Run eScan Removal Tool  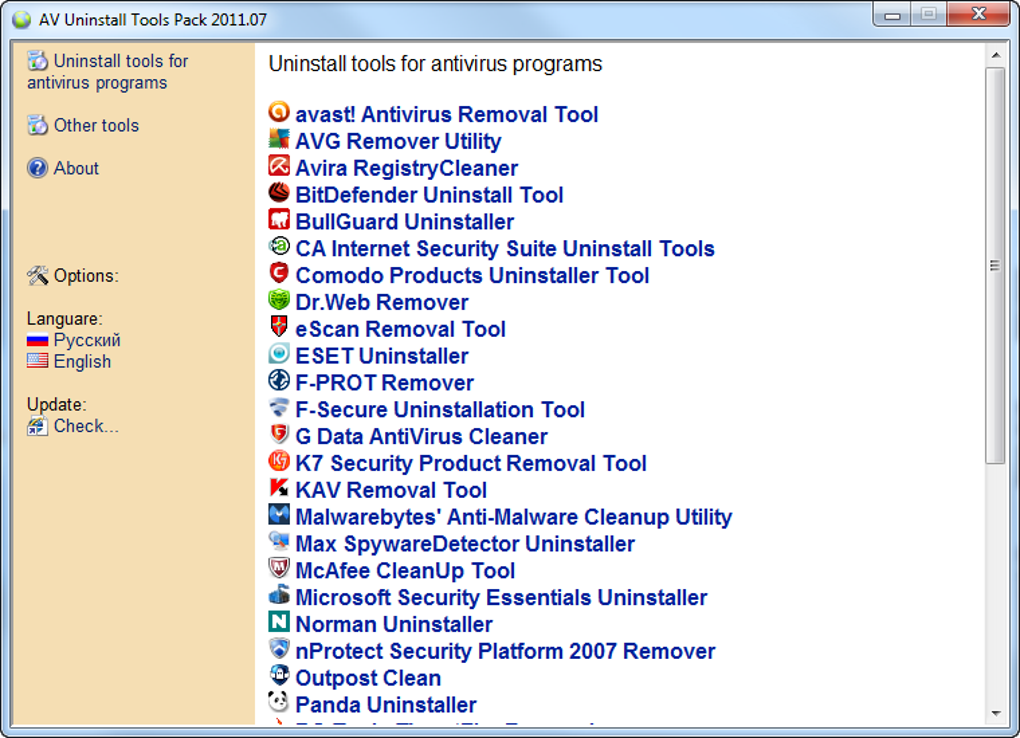click(x=400, y=329)
